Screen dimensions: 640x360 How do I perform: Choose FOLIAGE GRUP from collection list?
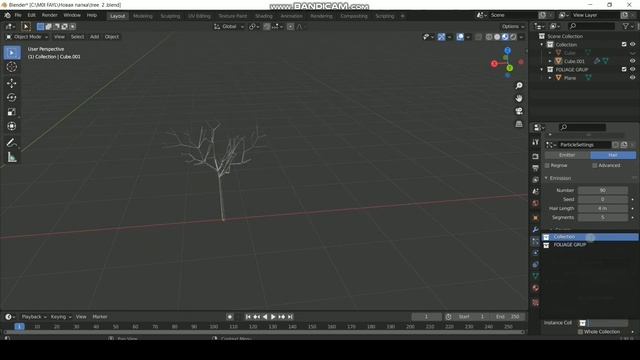click(x=590, y=245)
